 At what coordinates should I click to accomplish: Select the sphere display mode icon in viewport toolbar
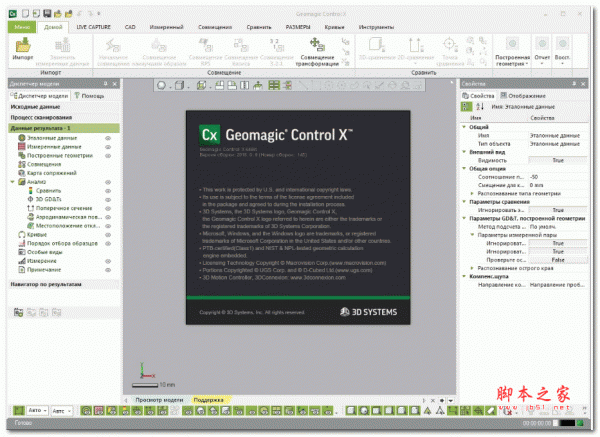[161, 85]
